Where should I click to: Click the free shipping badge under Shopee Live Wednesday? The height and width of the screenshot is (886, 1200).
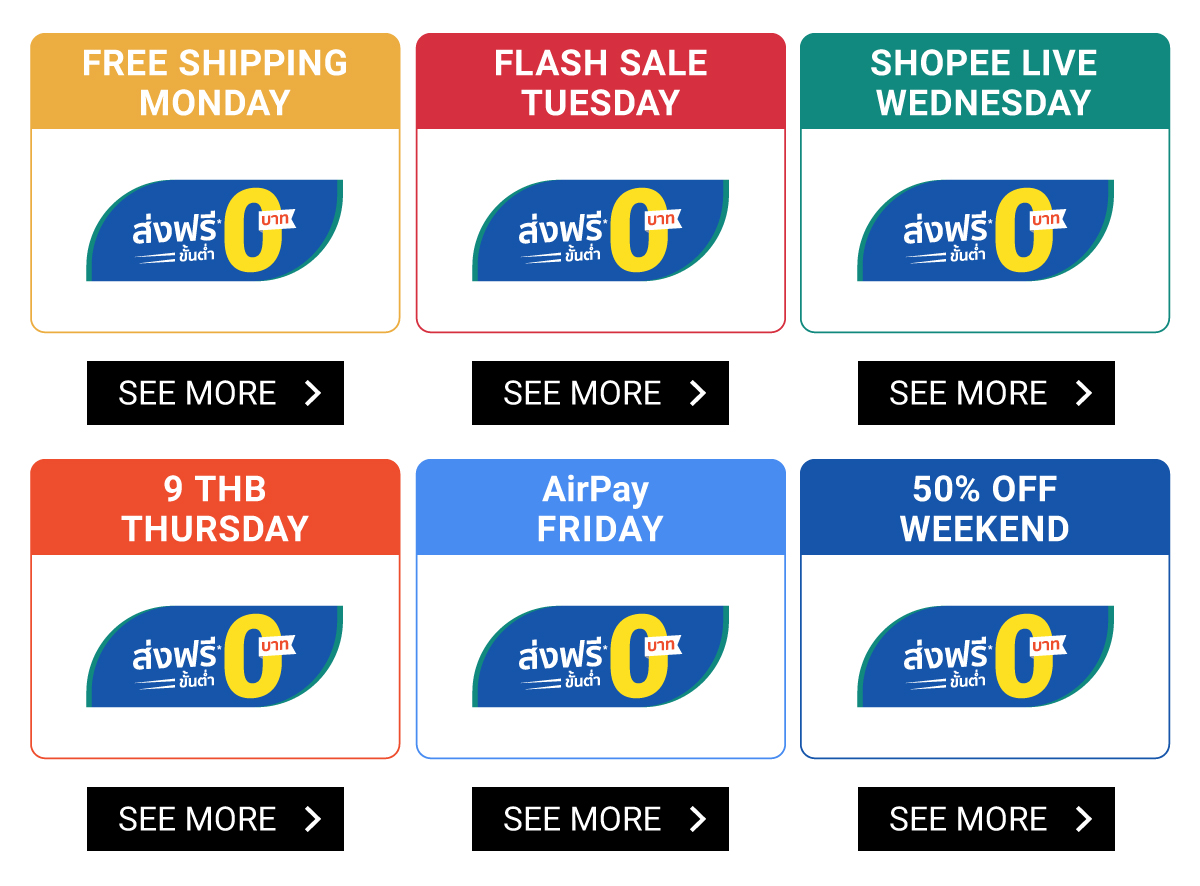(x=985, y=231)
